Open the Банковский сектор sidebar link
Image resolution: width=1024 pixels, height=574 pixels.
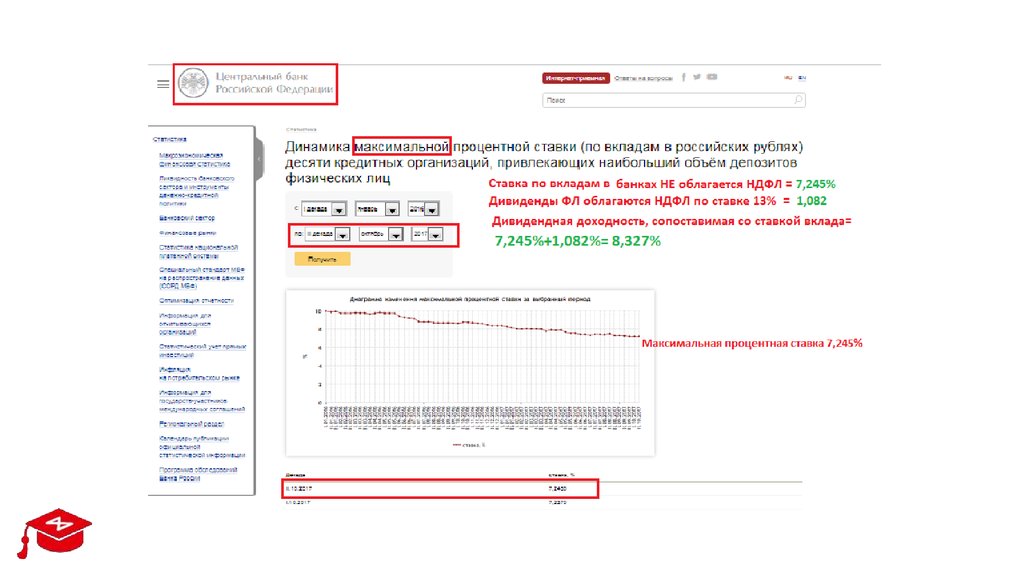(x=187, y=217)
